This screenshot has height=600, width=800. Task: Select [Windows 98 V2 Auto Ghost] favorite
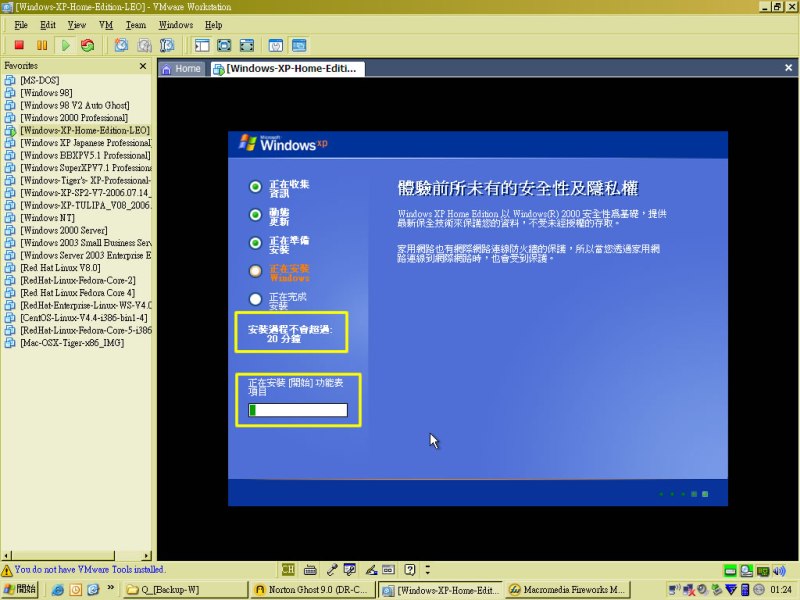75,106
